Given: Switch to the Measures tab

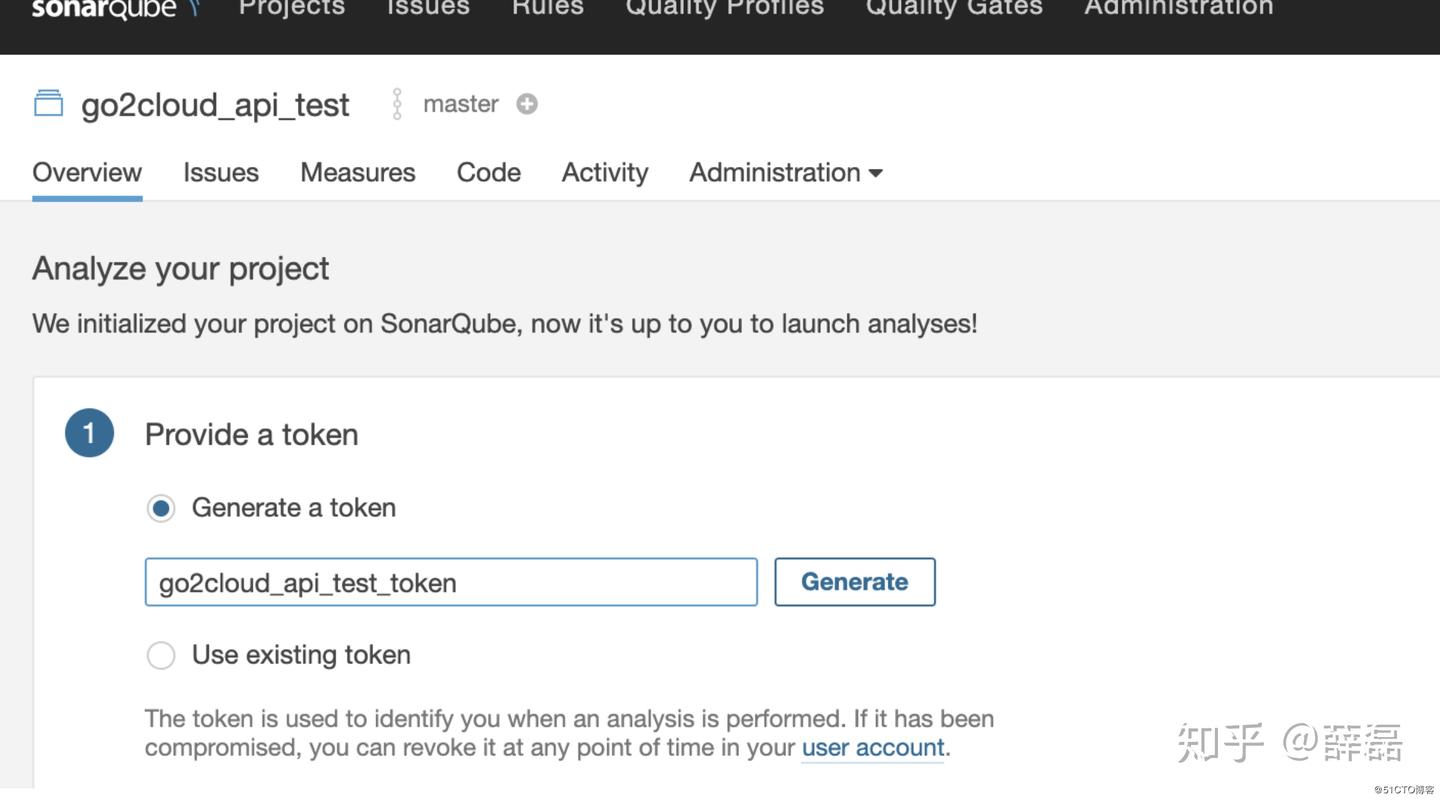Looking at the screenshot, I should pyautogui.click(x=357, y=172).
